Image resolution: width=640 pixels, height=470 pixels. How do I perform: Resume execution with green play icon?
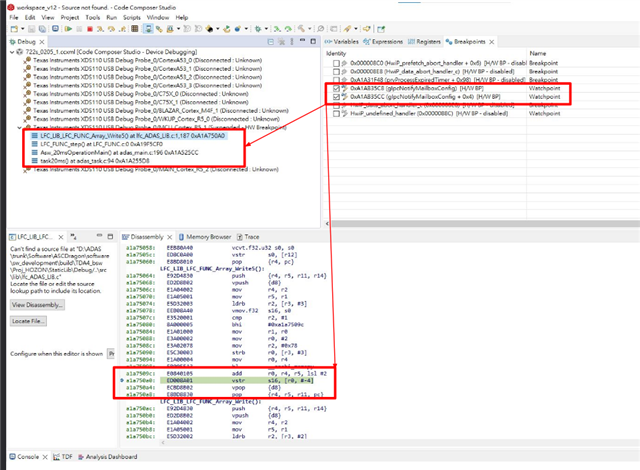pos(69,29)
